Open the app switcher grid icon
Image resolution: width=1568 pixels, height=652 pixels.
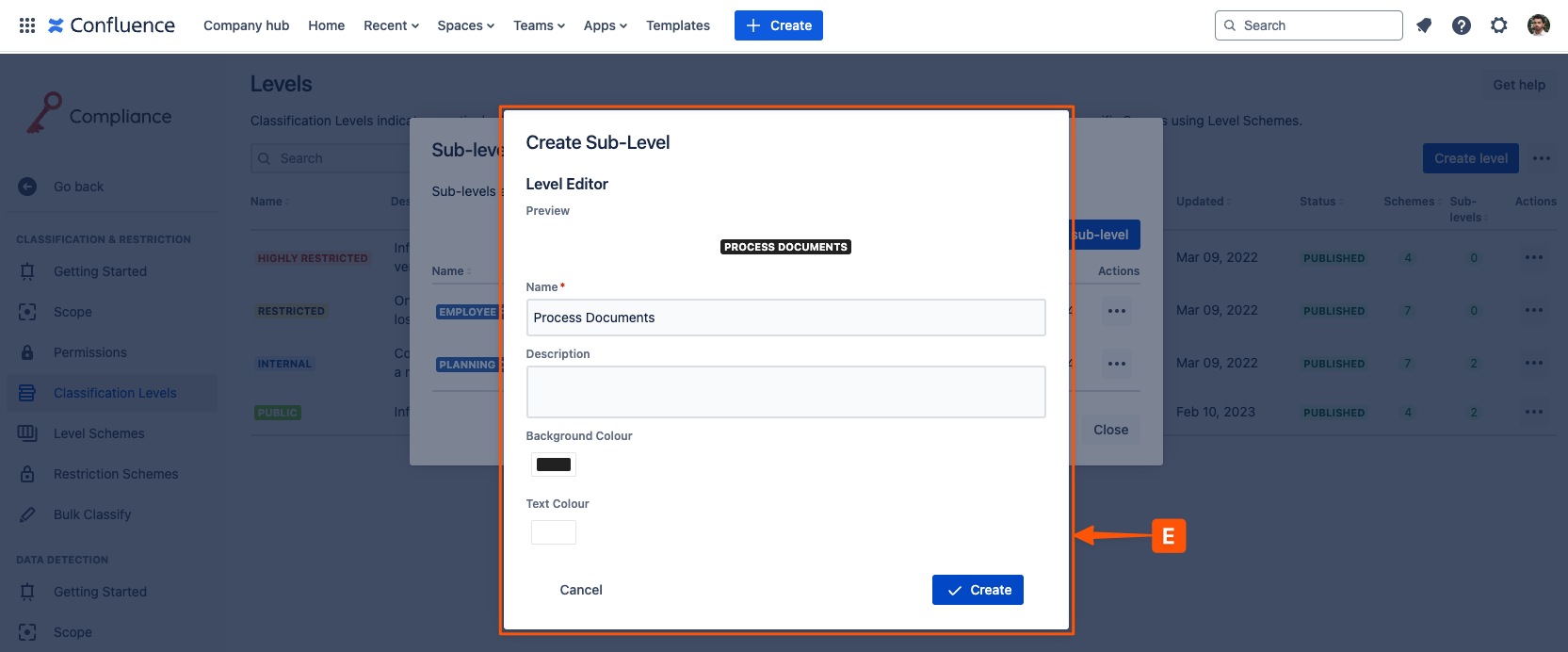(27, 25)
